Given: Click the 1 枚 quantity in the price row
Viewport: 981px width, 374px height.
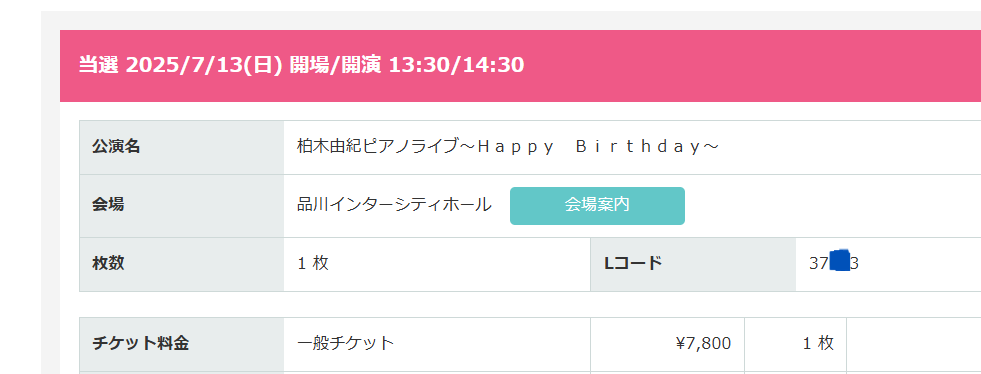Looking at the screenshot, I should 818,343.
